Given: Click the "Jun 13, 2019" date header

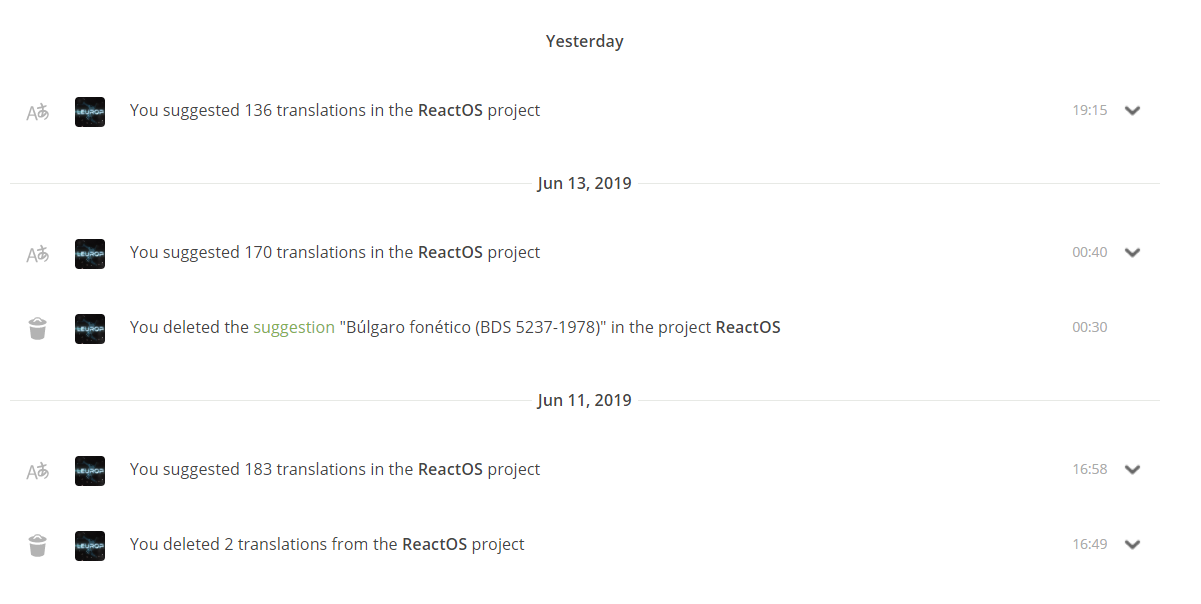Looking at the screenshot, I should [584, 184].
